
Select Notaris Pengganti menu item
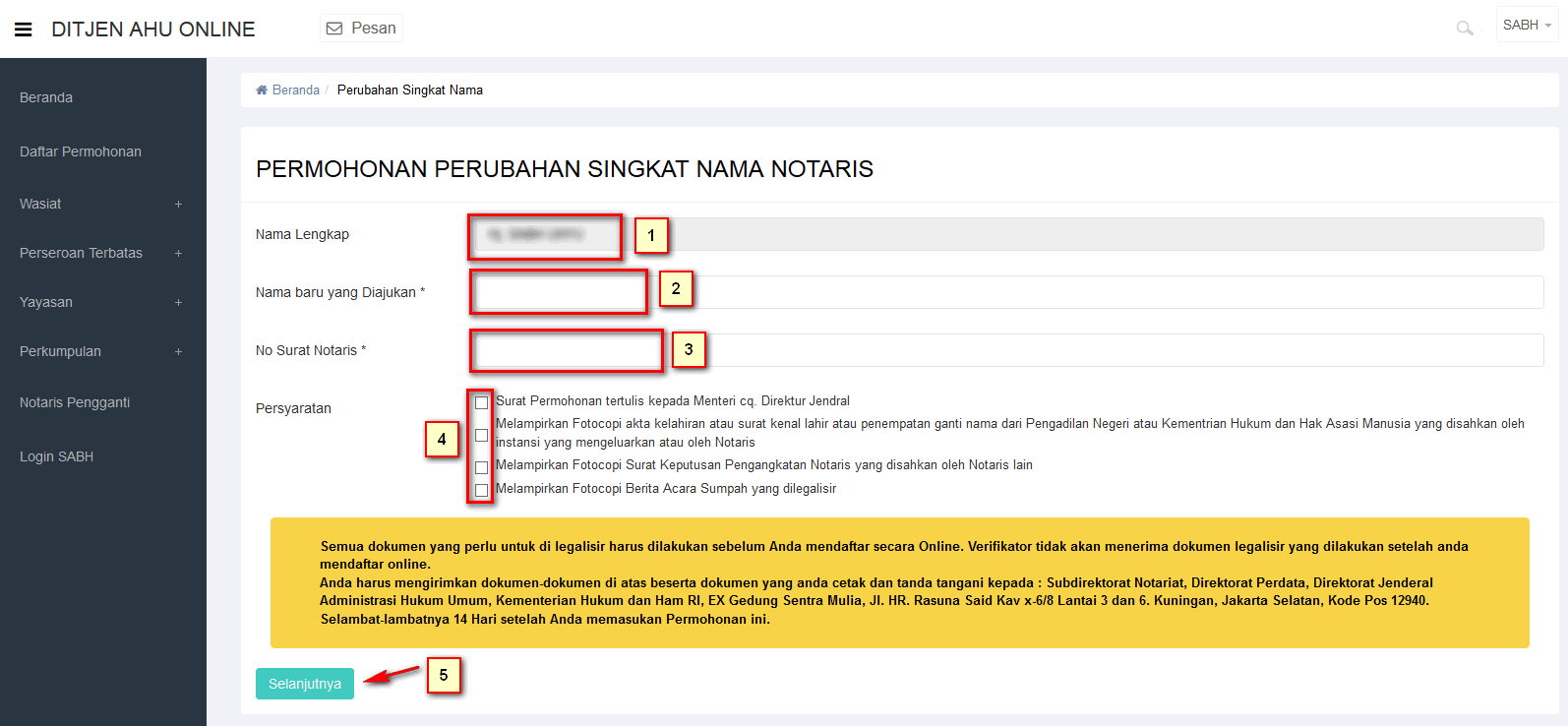pos(75,402)
